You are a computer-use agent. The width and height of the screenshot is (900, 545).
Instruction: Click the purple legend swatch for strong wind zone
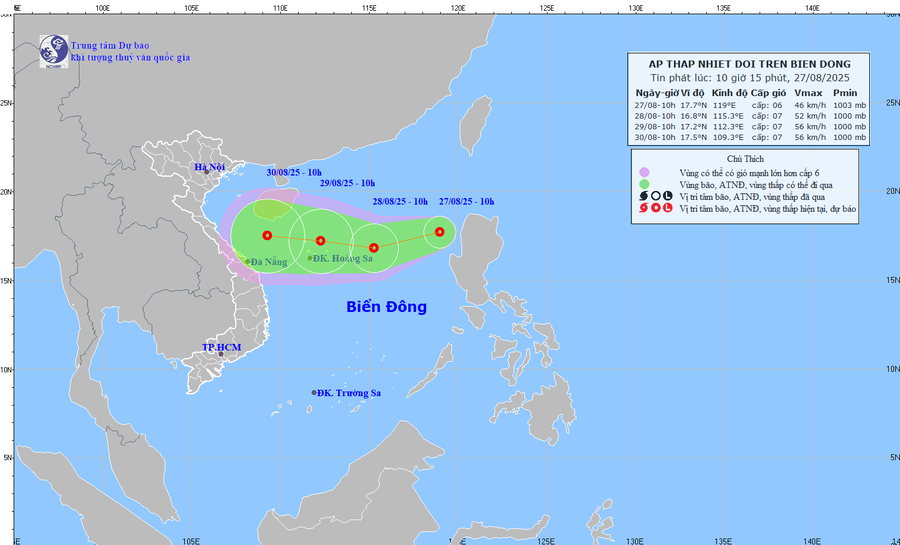coord(645,172)
